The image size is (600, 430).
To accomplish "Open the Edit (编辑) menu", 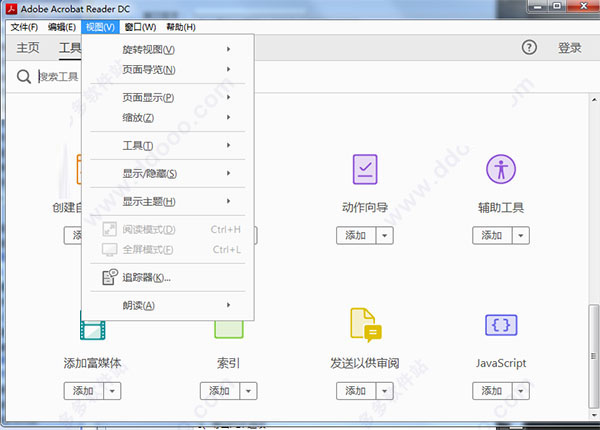I will [x=62, y=27].
